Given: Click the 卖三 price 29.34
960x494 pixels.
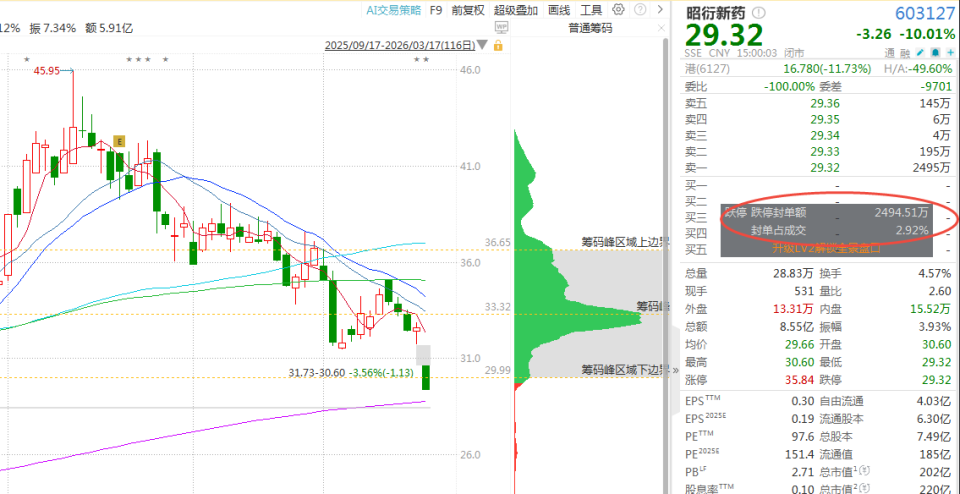Looking at the screenshot, I should 825,135.
